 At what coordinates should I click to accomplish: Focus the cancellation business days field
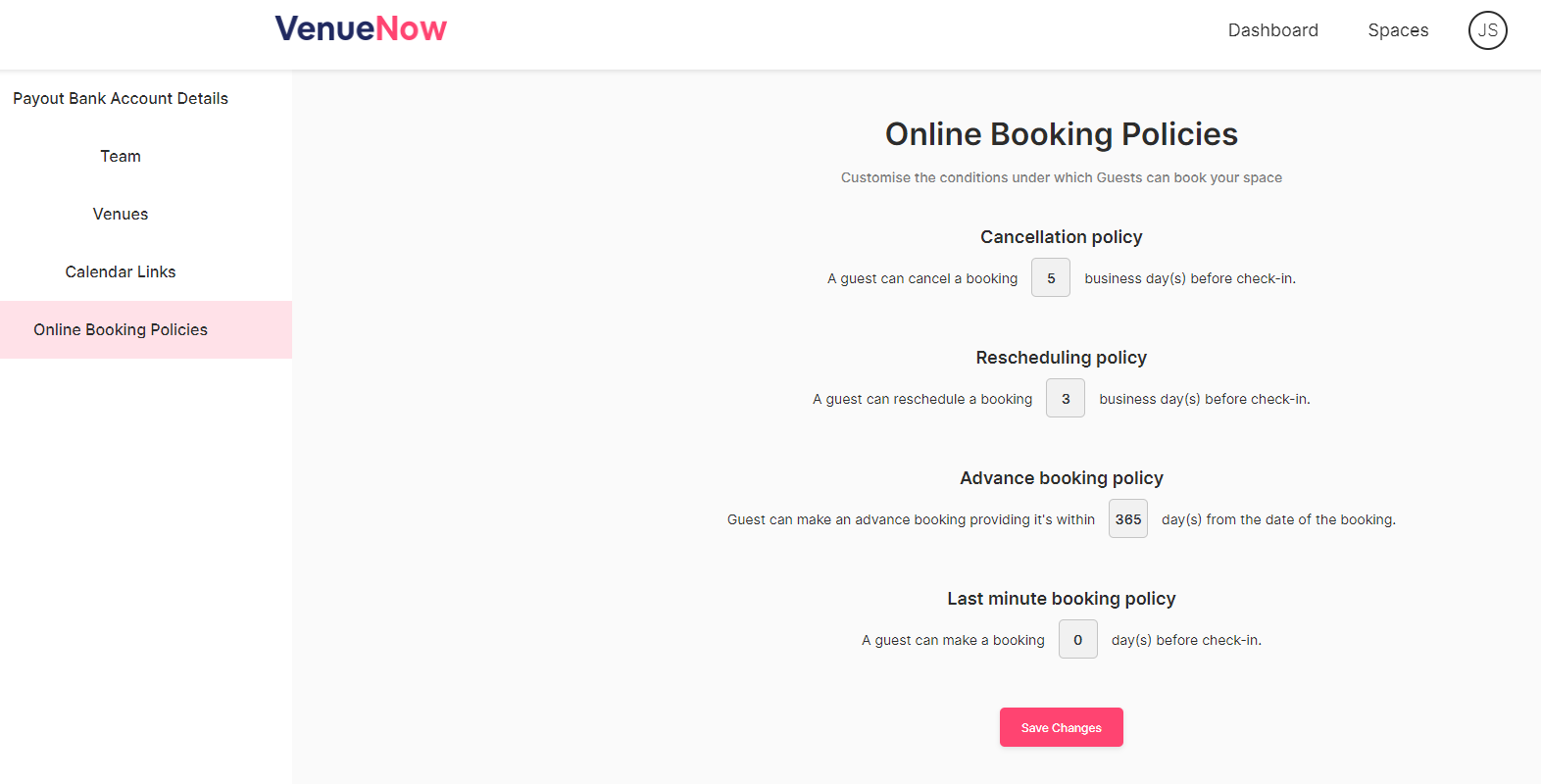pos(1051,278)
